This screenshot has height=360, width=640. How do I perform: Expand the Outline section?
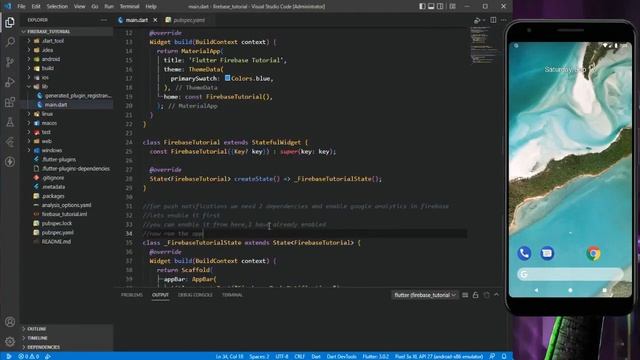click(67, 329)
